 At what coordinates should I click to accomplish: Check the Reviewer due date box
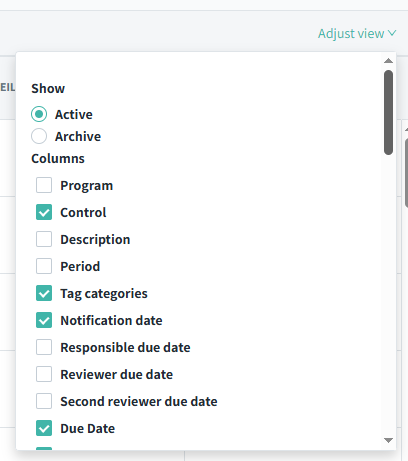[44, 374]
